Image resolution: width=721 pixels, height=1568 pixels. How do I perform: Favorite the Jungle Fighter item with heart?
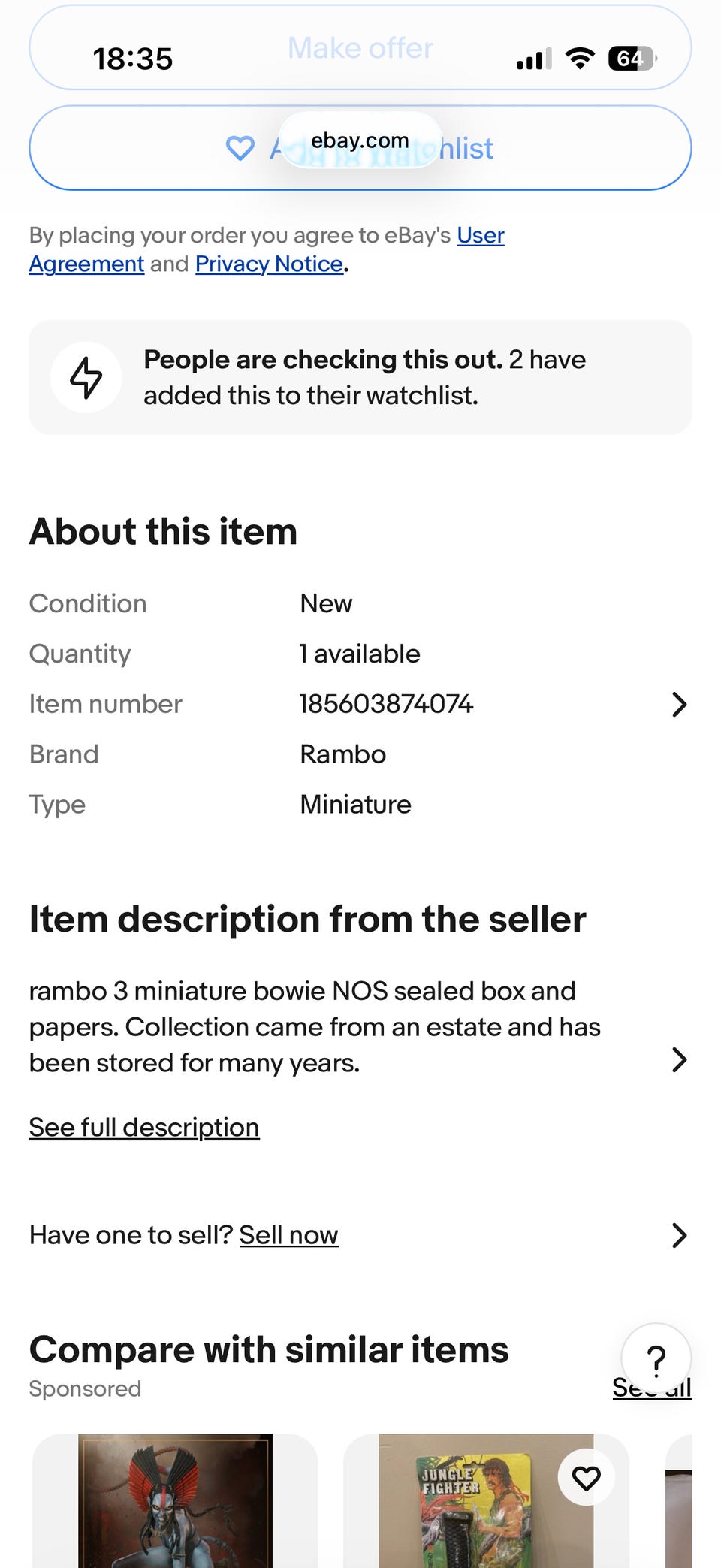coord(586,1478)
